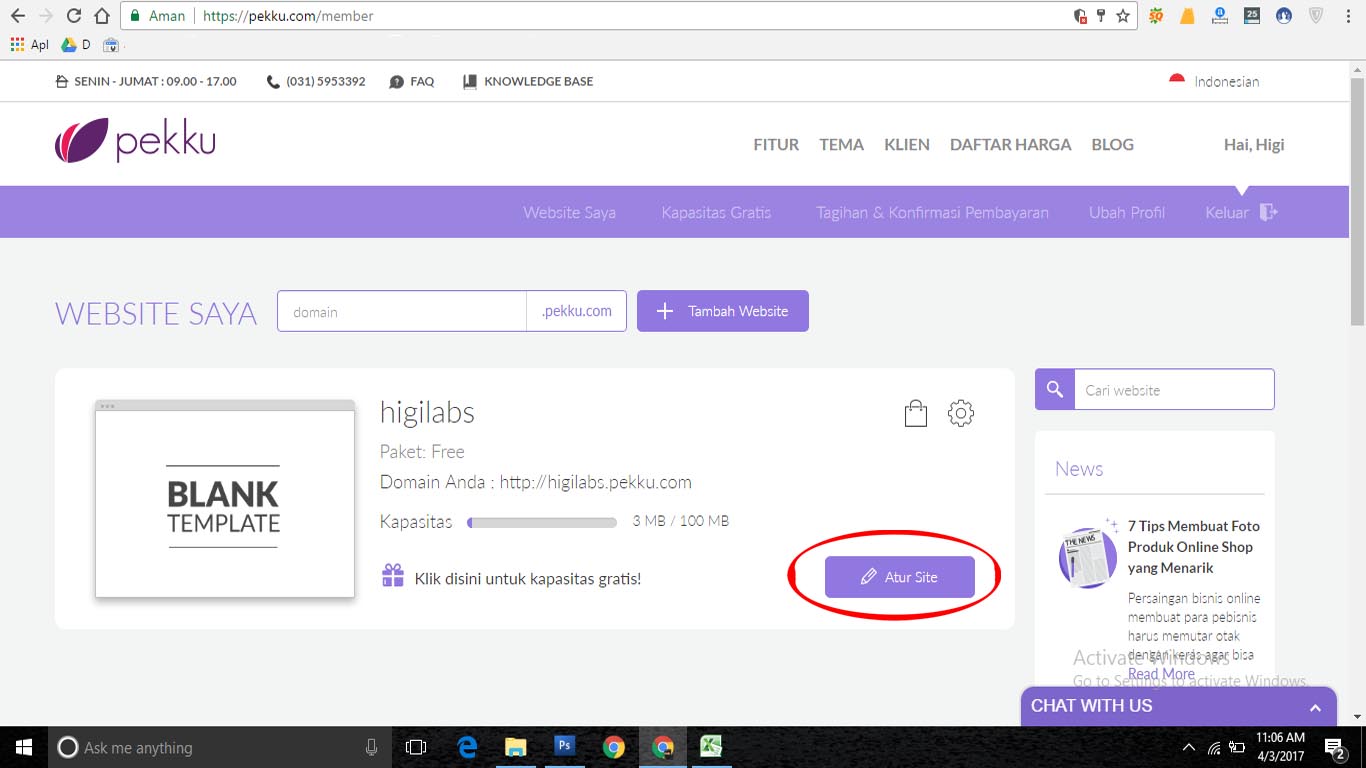Click the pekku logo

[135, 141]
